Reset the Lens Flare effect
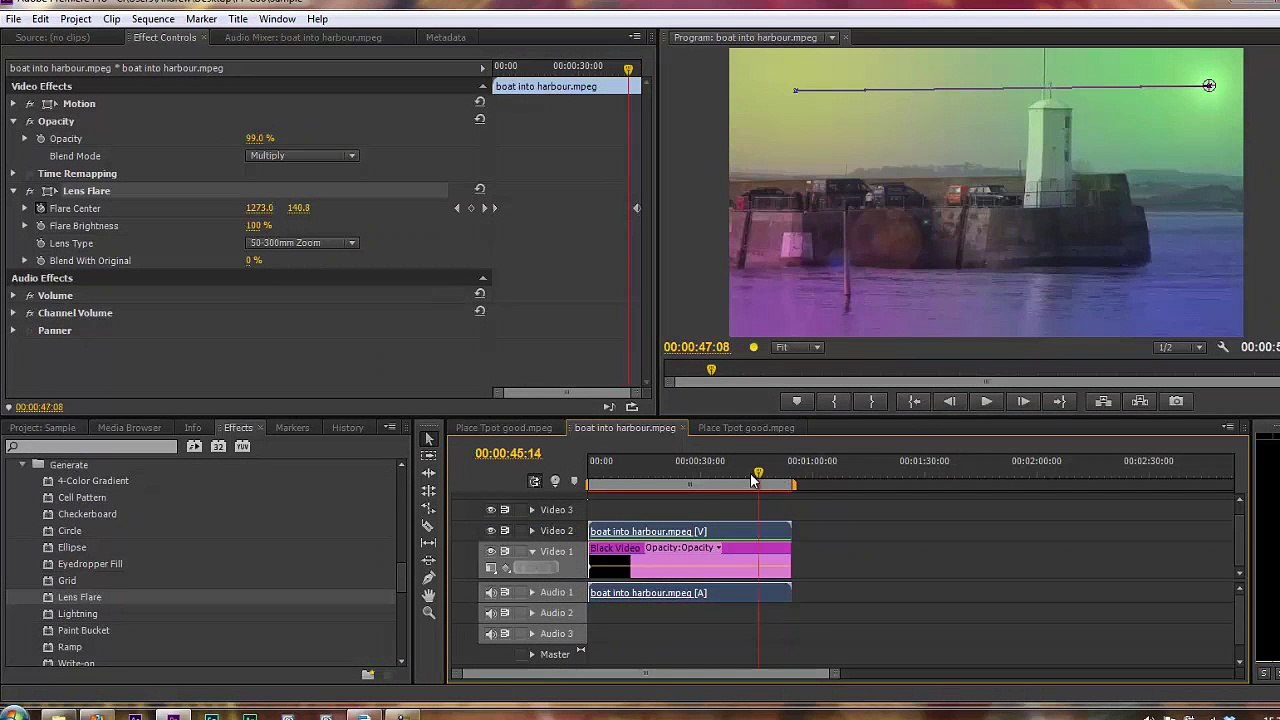Viewport: 1280px width, 720px height. [x=480, y=189]
